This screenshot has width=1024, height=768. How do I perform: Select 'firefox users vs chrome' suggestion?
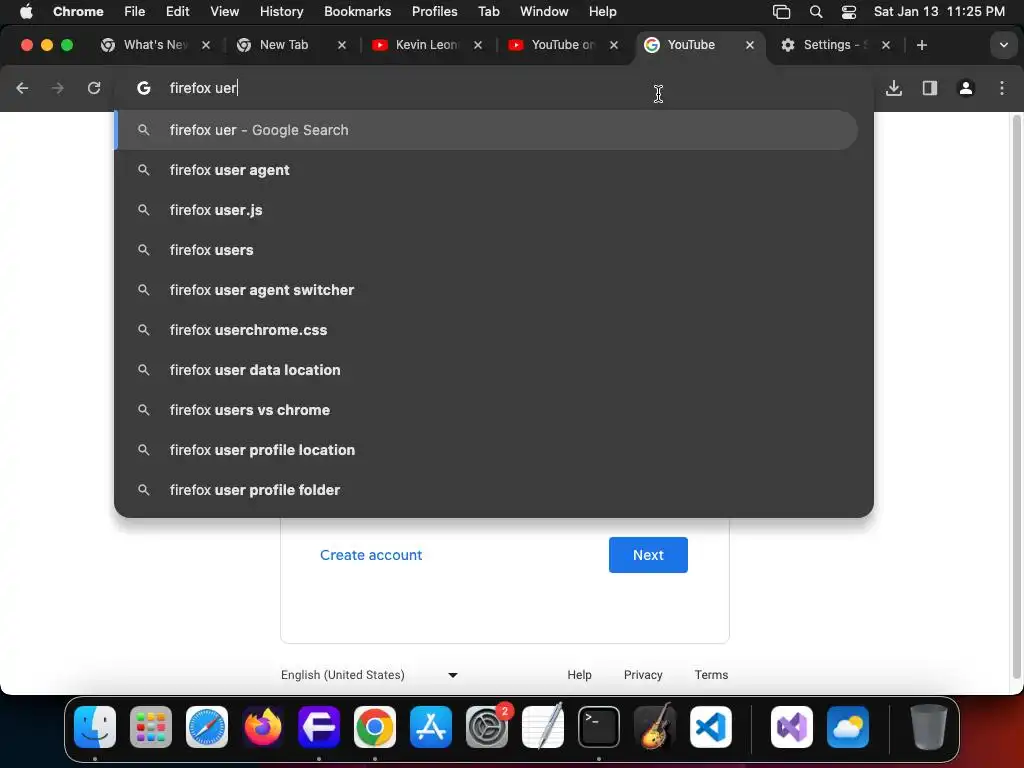pos(487,410)
